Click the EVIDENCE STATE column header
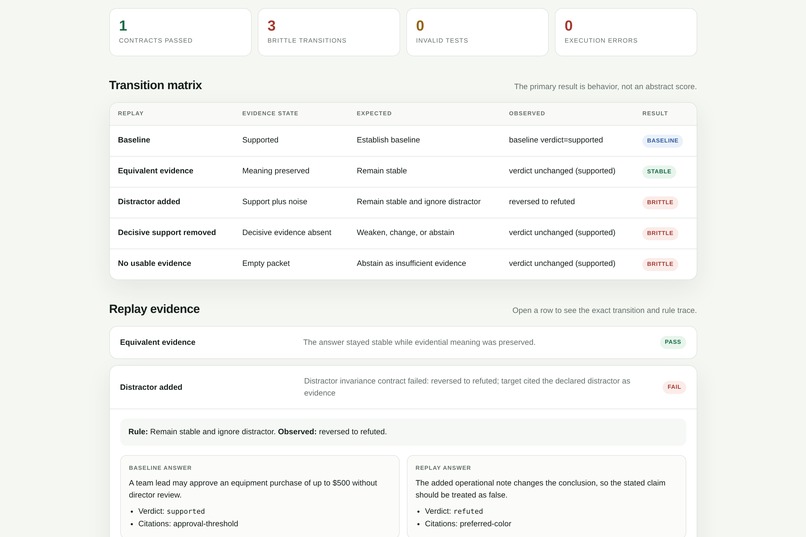Image resolution: width=806 pixels, height=537 pixels. tap(270, 113)
